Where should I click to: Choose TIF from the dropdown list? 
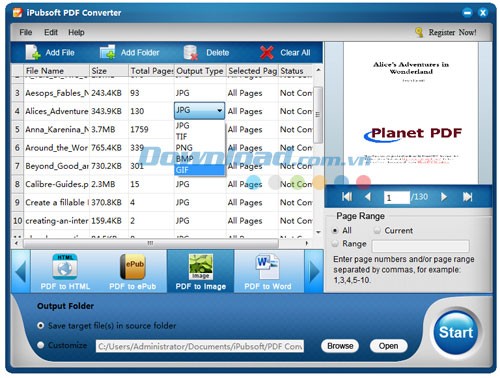pyautogui.click(x=199, y=137)
